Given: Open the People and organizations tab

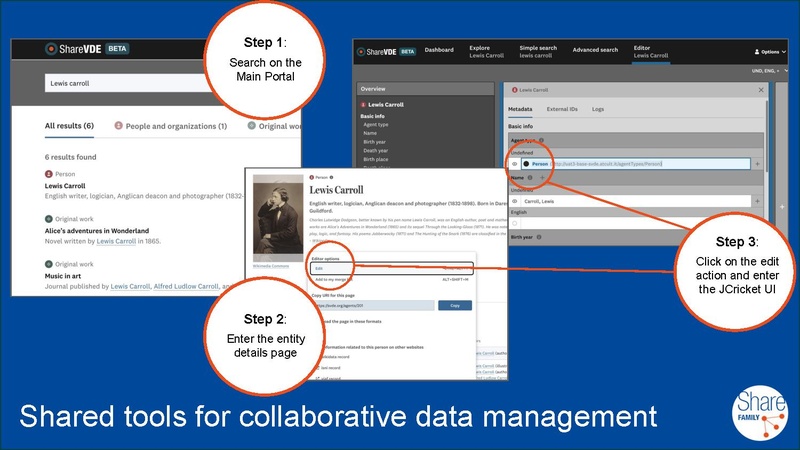Looking at the screenshot, I should pos(170,127).
